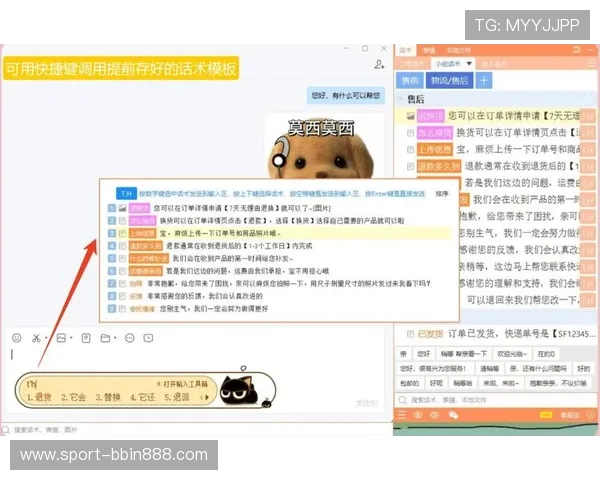
Task: Click next-page arrow on input candidate bar
Action: [207, 397]
